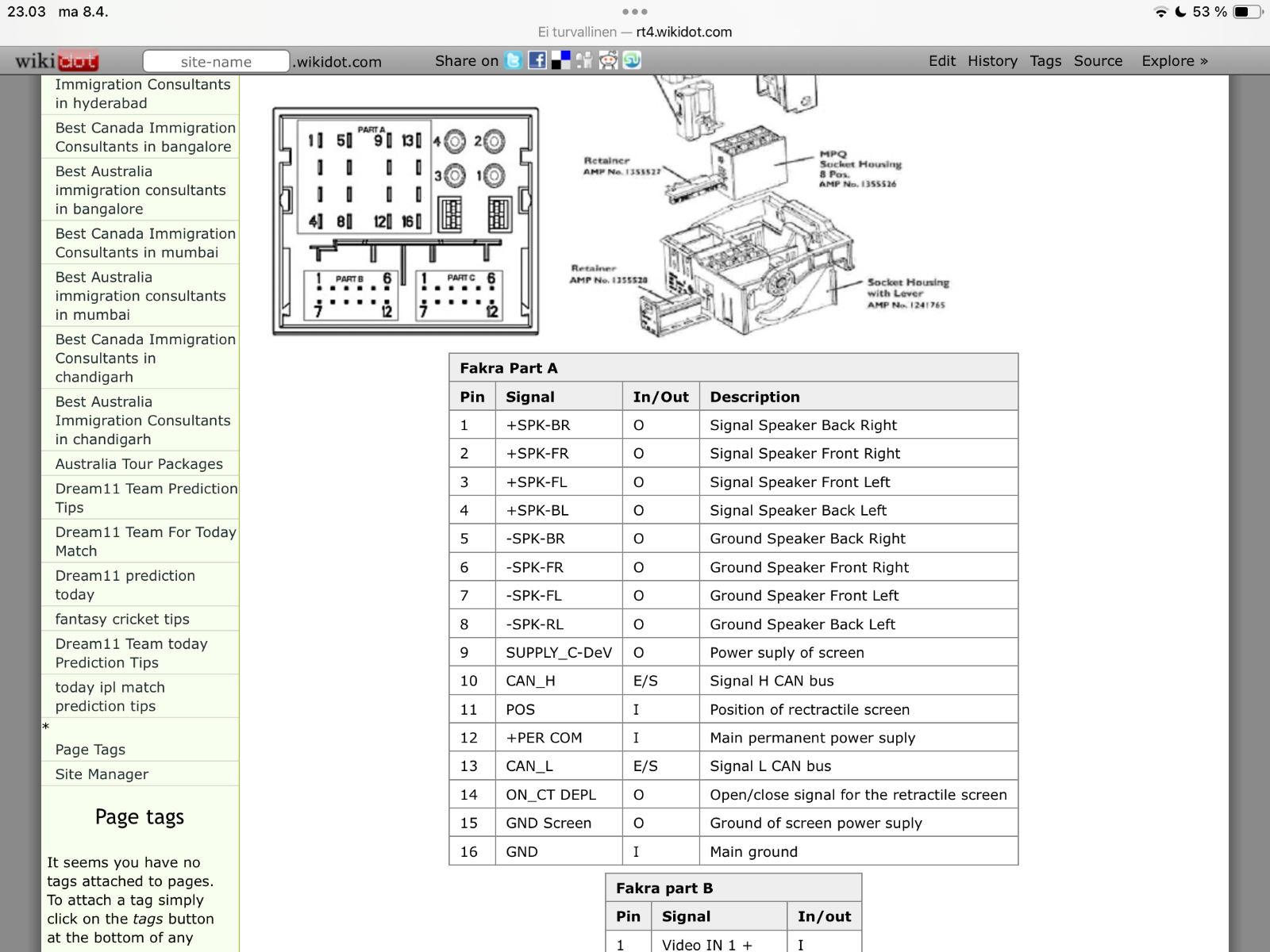Image resolution: width=1270 pixels, height=952 pixels.
Task: Select the SUPPLY_C-DeV signal cell
Action: coord(559,652)
